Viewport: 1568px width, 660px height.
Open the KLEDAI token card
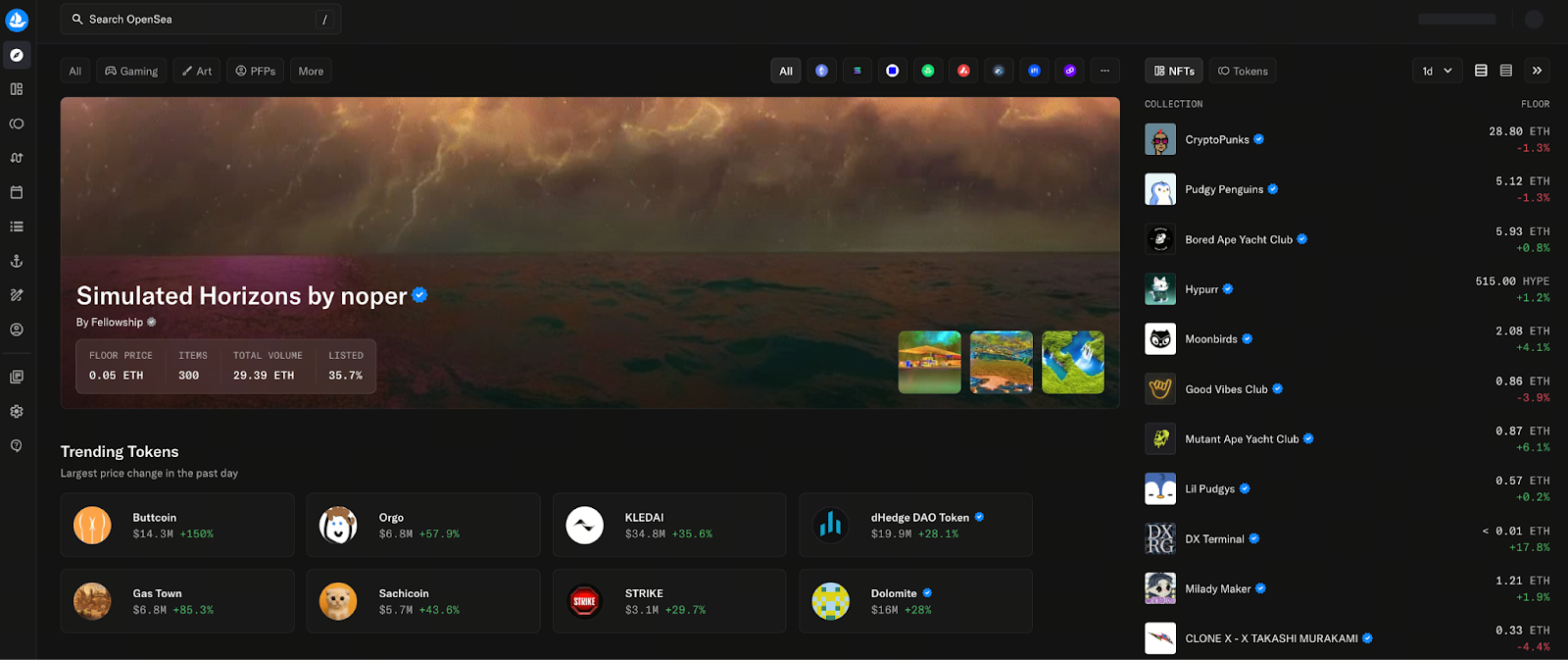[x=669, y=525]
